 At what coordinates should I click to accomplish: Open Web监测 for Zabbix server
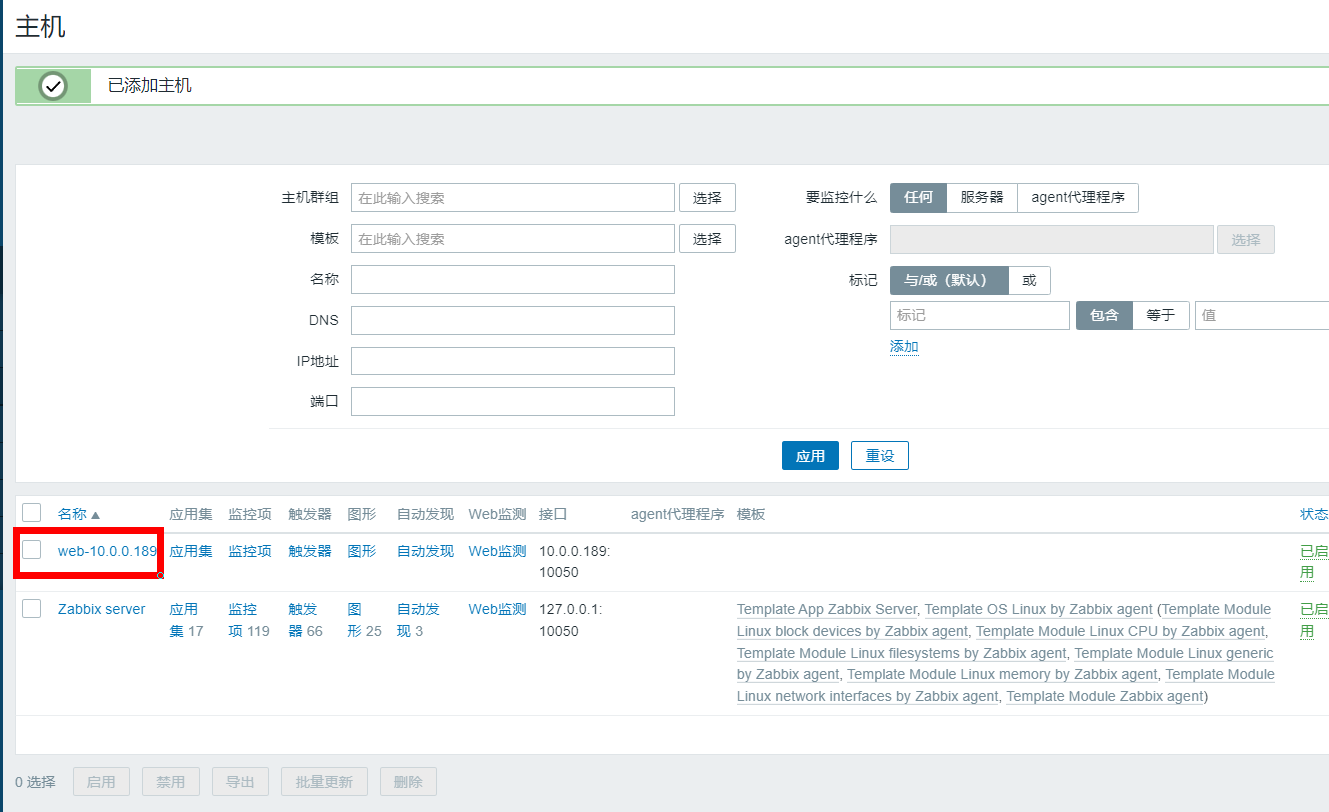(497, 609)
